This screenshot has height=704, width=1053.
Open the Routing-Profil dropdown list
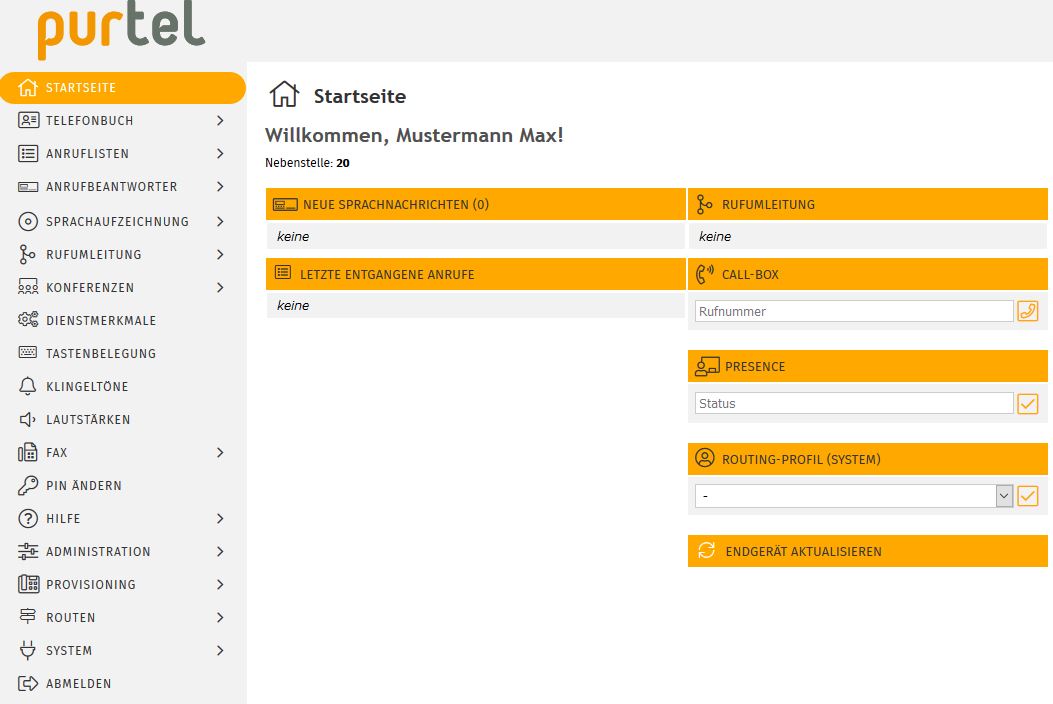(x=1004, y=496)
